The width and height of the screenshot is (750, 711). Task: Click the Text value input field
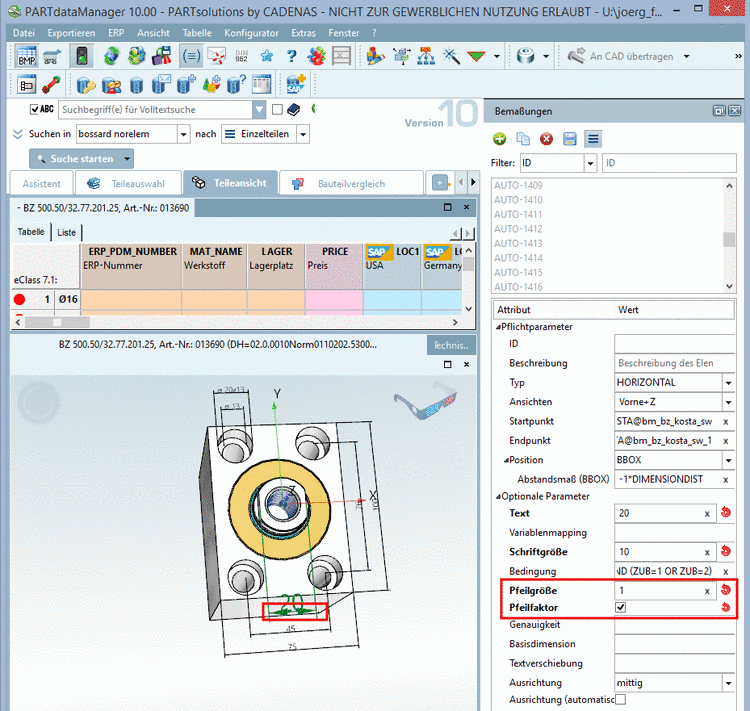(x=658, y=513)
